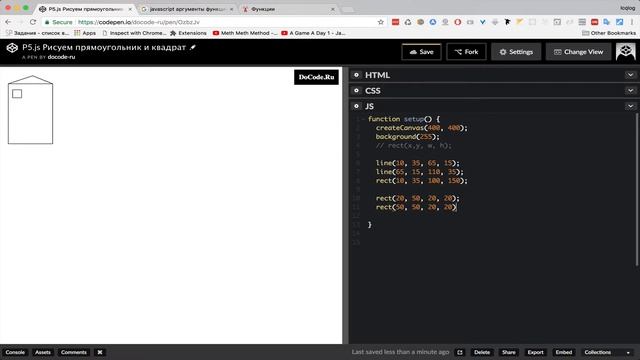Open the Console panel

15,352
